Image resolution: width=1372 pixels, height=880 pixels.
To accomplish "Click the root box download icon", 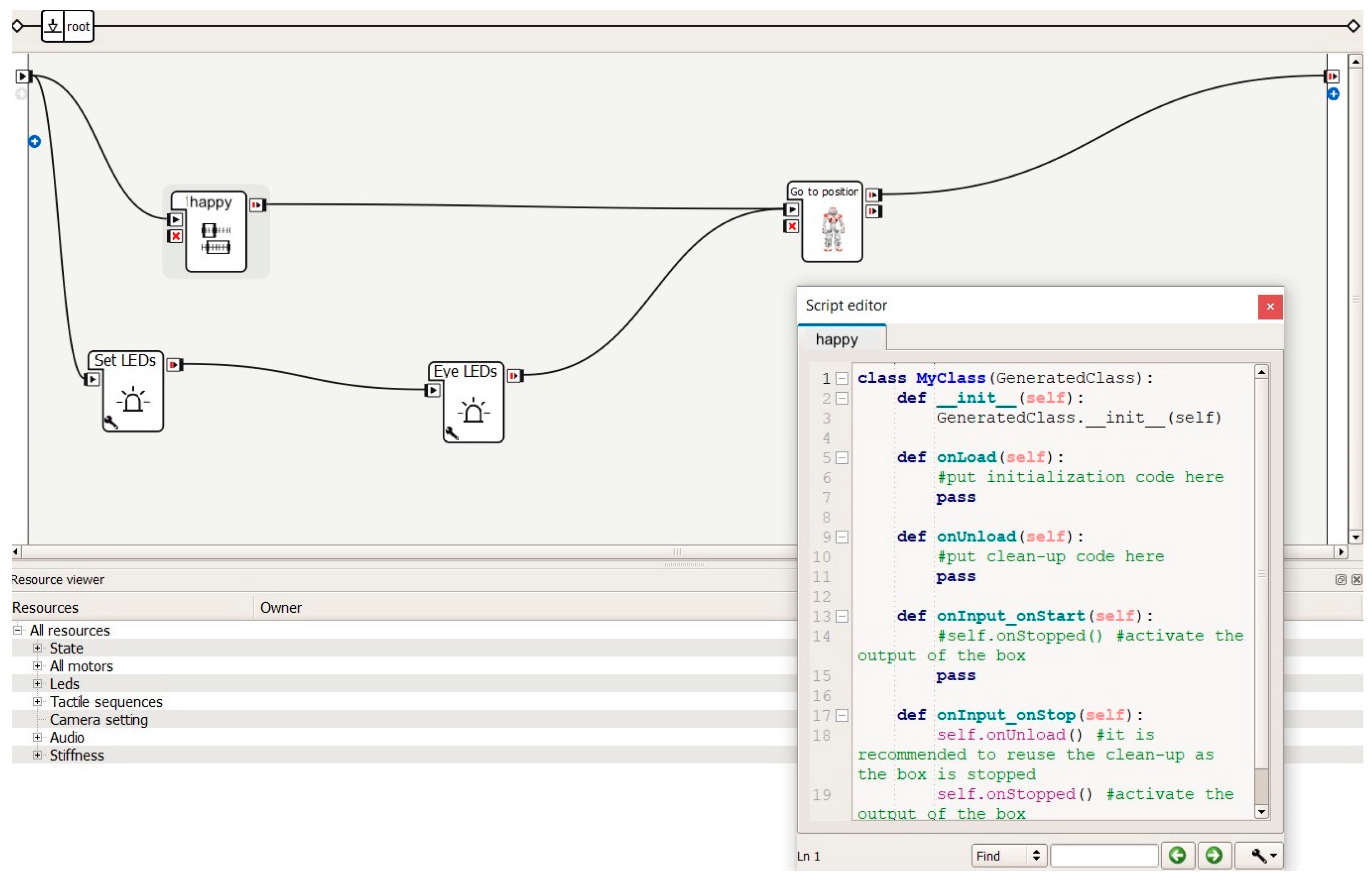I will click(52, 26).
